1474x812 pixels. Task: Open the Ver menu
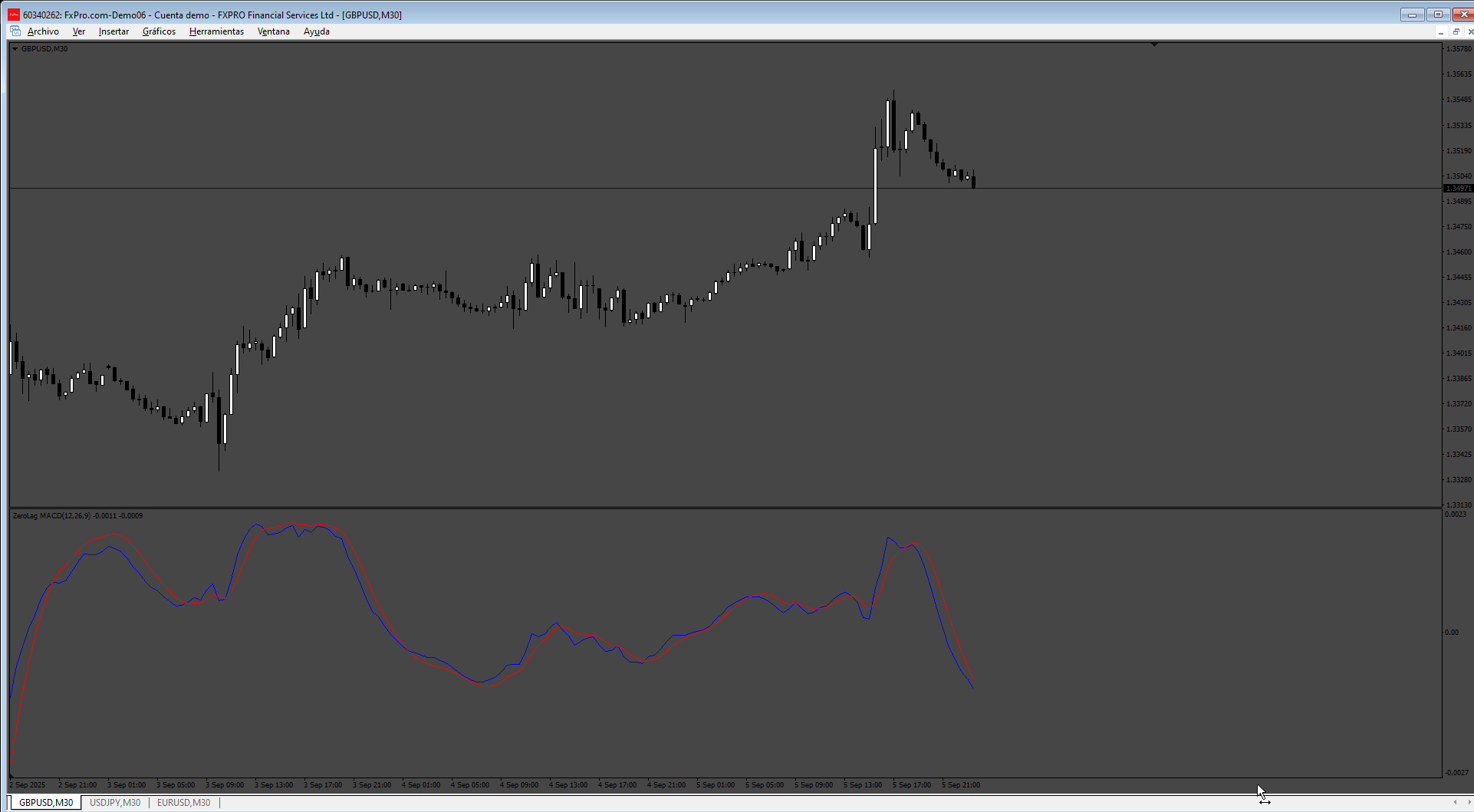pos(79,31)
